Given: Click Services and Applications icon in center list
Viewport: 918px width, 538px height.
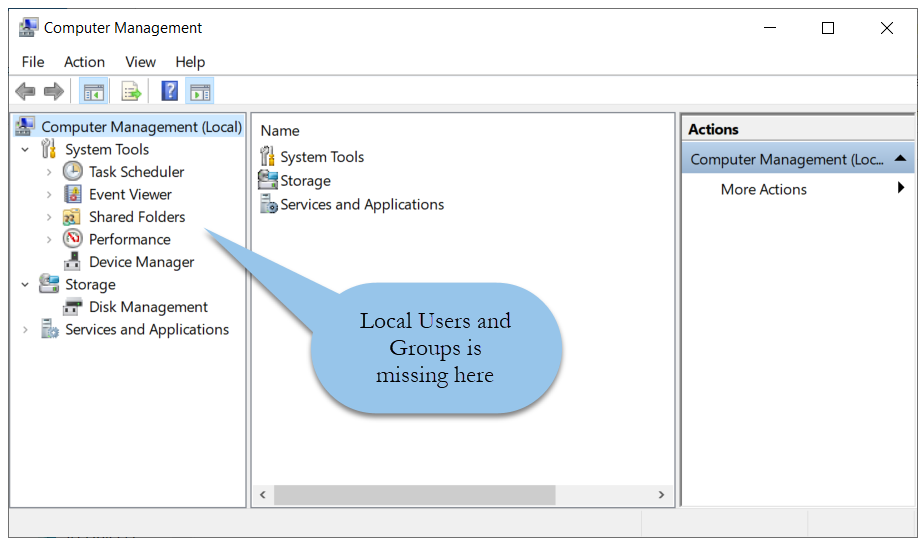Looking at the screenshot, I should pos(269,204).
